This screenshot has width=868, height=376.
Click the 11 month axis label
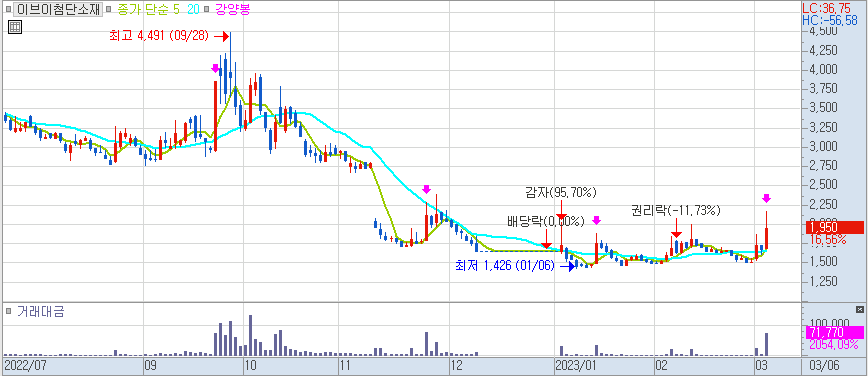click(x=345, y=365)
